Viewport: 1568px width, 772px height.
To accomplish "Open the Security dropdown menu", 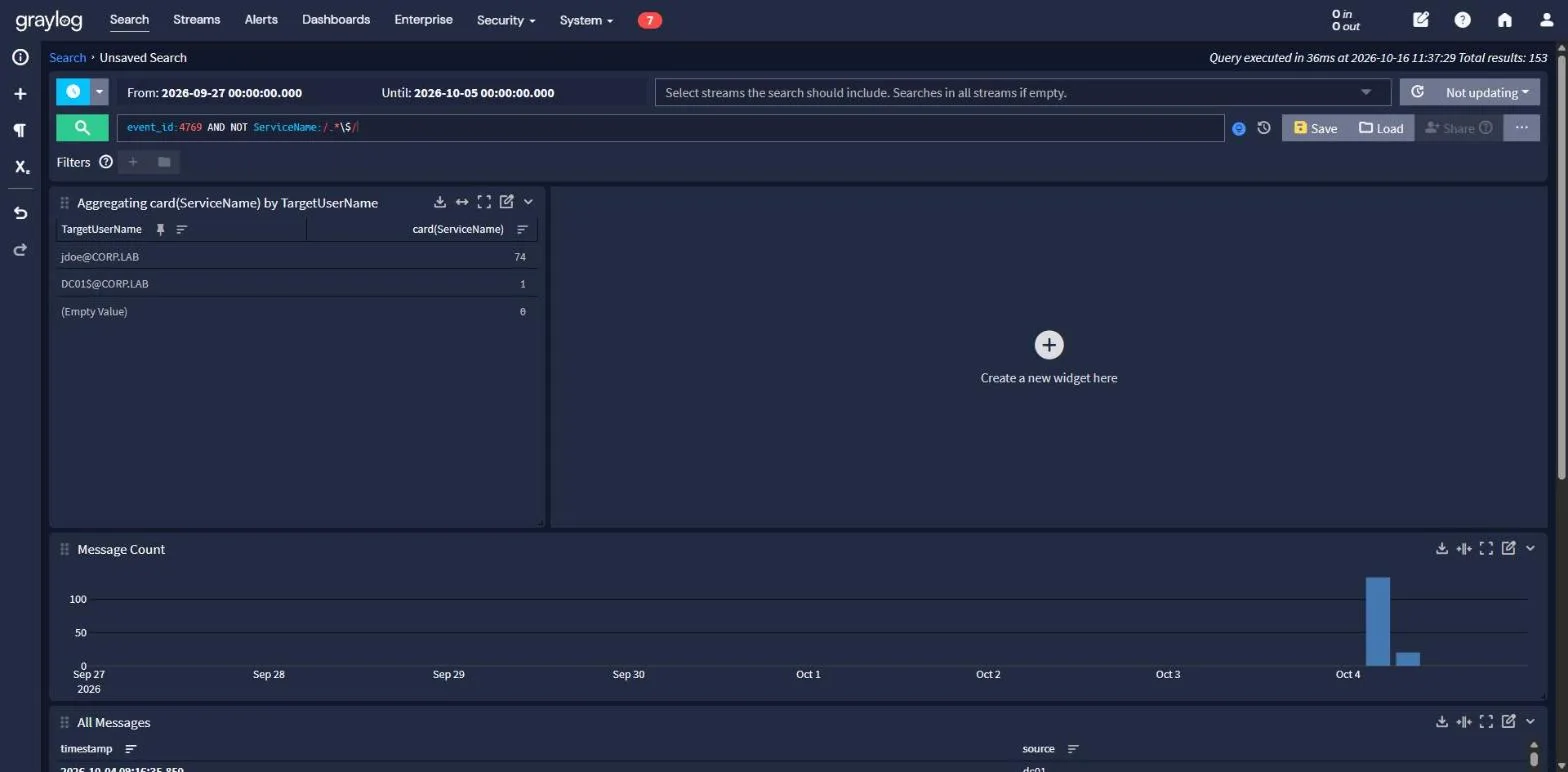I will click(x=506, y=20).
